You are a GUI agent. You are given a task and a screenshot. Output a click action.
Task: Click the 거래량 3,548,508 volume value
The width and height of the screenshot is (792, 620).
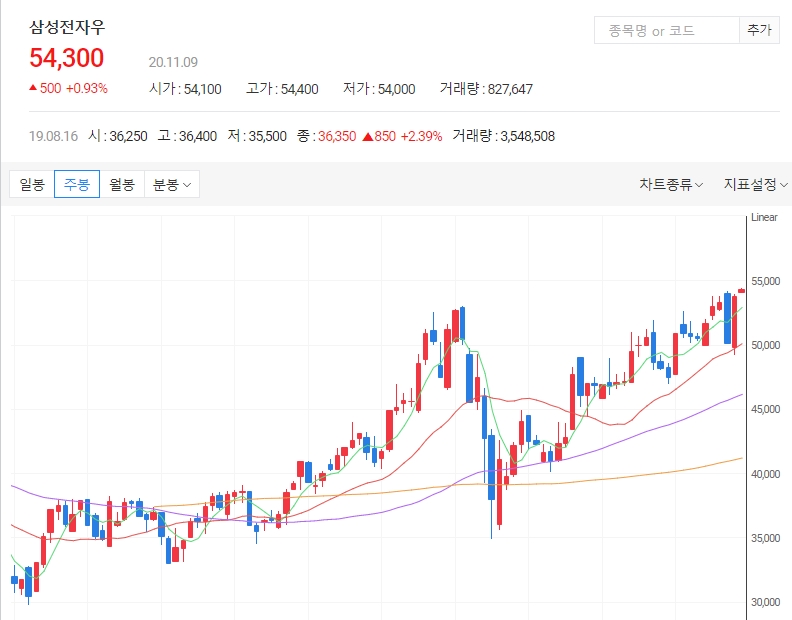504,136
